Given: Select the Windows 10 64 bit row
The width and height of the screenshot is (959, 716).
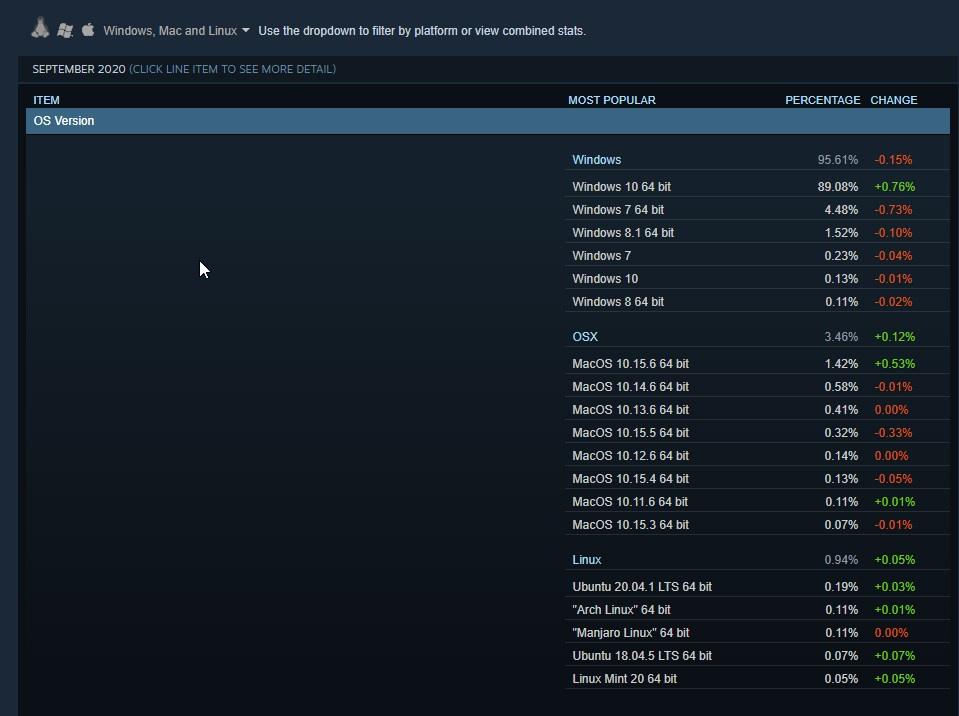Looking at the screenshot, I should (757, 186).
